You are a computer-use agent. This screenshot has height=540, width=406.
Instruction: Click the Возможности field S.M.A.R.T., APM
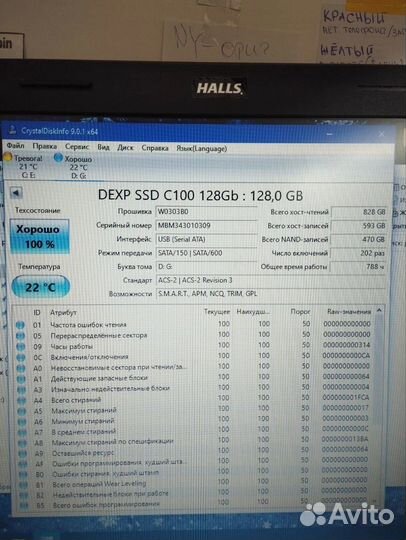coord(271,294)
